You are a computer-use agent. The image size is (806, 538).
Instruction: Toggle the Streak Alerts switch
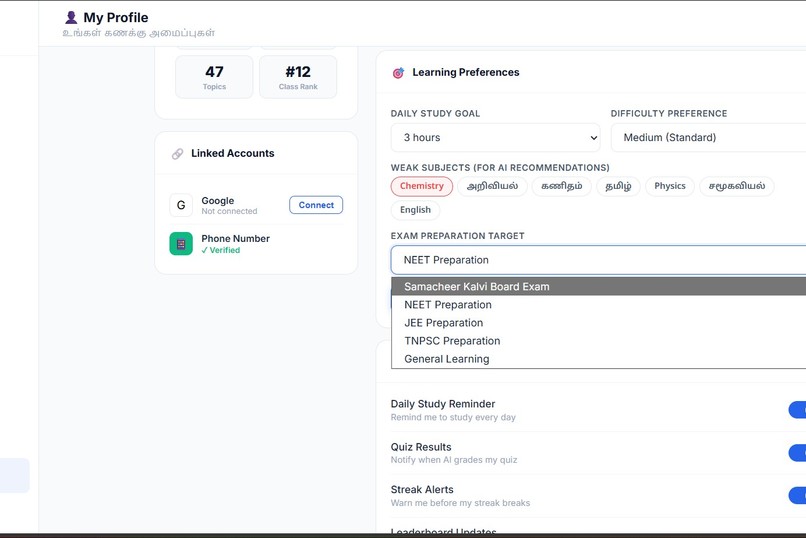tap(797, 495)
